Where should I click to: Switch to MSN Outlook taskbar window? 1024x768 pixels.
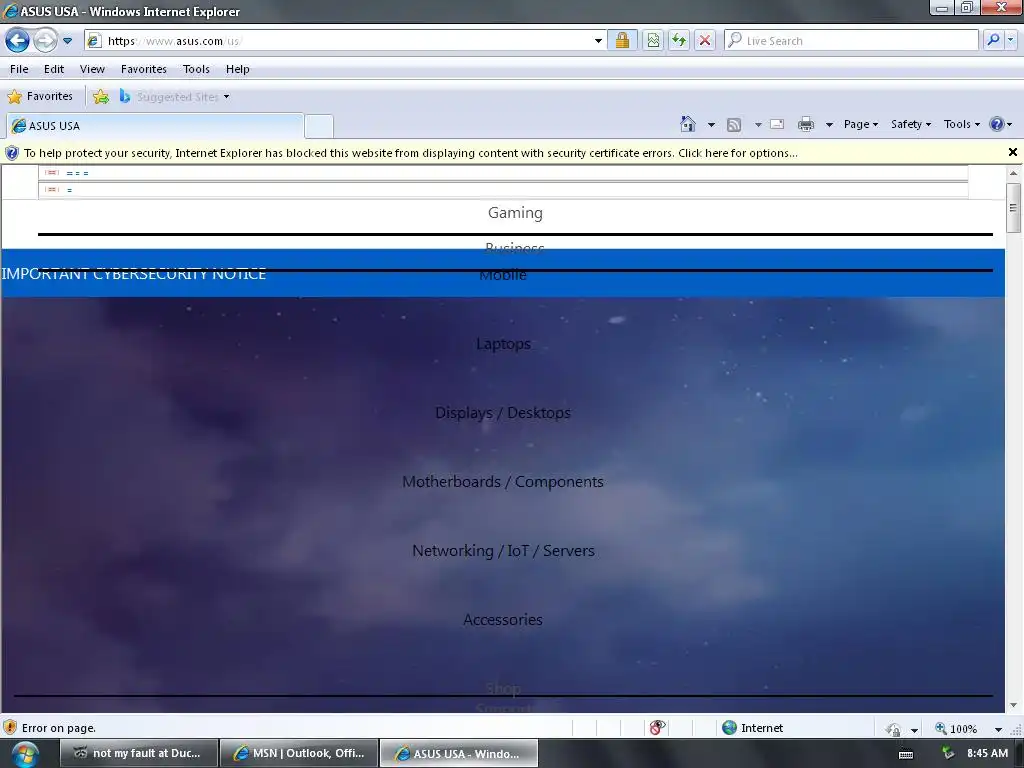tap(299, 753)
